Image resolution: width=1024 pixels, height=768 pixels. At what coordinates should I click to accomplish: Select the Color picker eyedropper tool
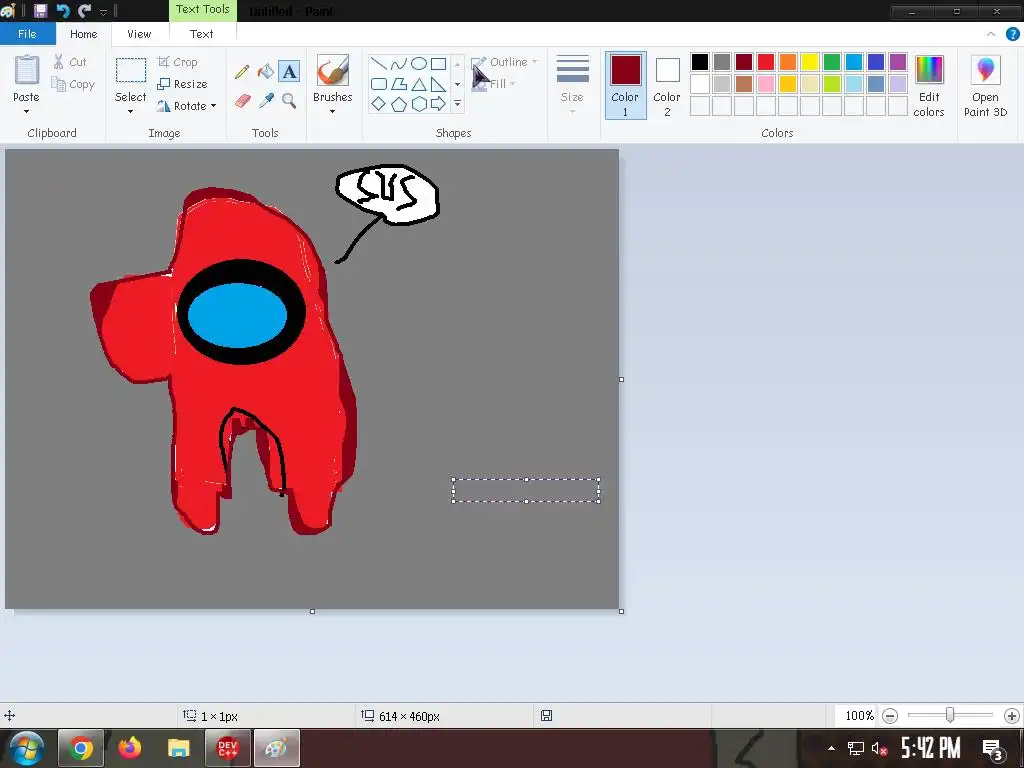pyautogui.click(x=266, y=101)
